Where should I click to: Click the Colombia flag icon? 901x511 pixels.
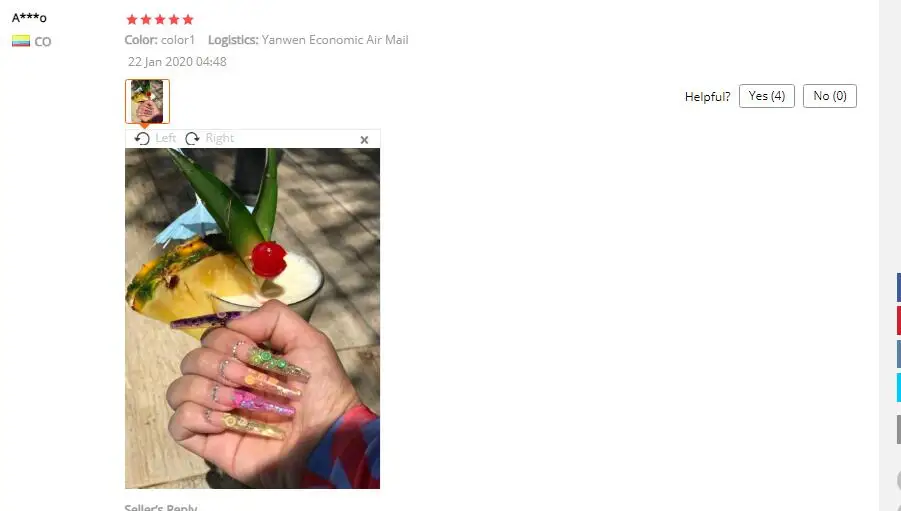click(21, 41)
